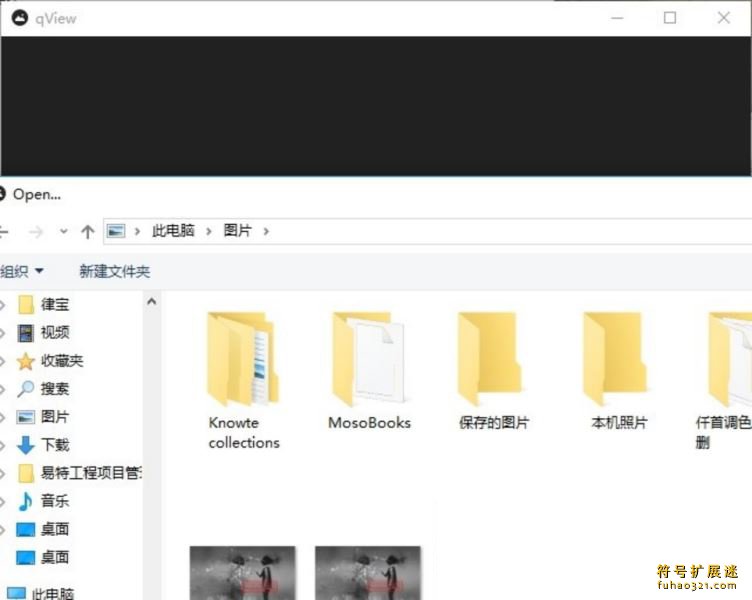
Task: Click the 收藏夹 star icon
Action: (25, 361)
